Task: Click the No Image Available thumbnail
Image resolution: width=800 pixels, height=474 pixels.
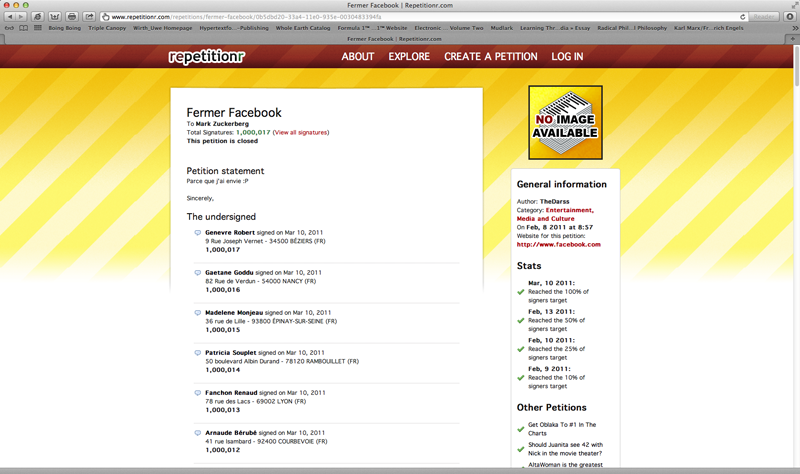Action: pos(565,123)
